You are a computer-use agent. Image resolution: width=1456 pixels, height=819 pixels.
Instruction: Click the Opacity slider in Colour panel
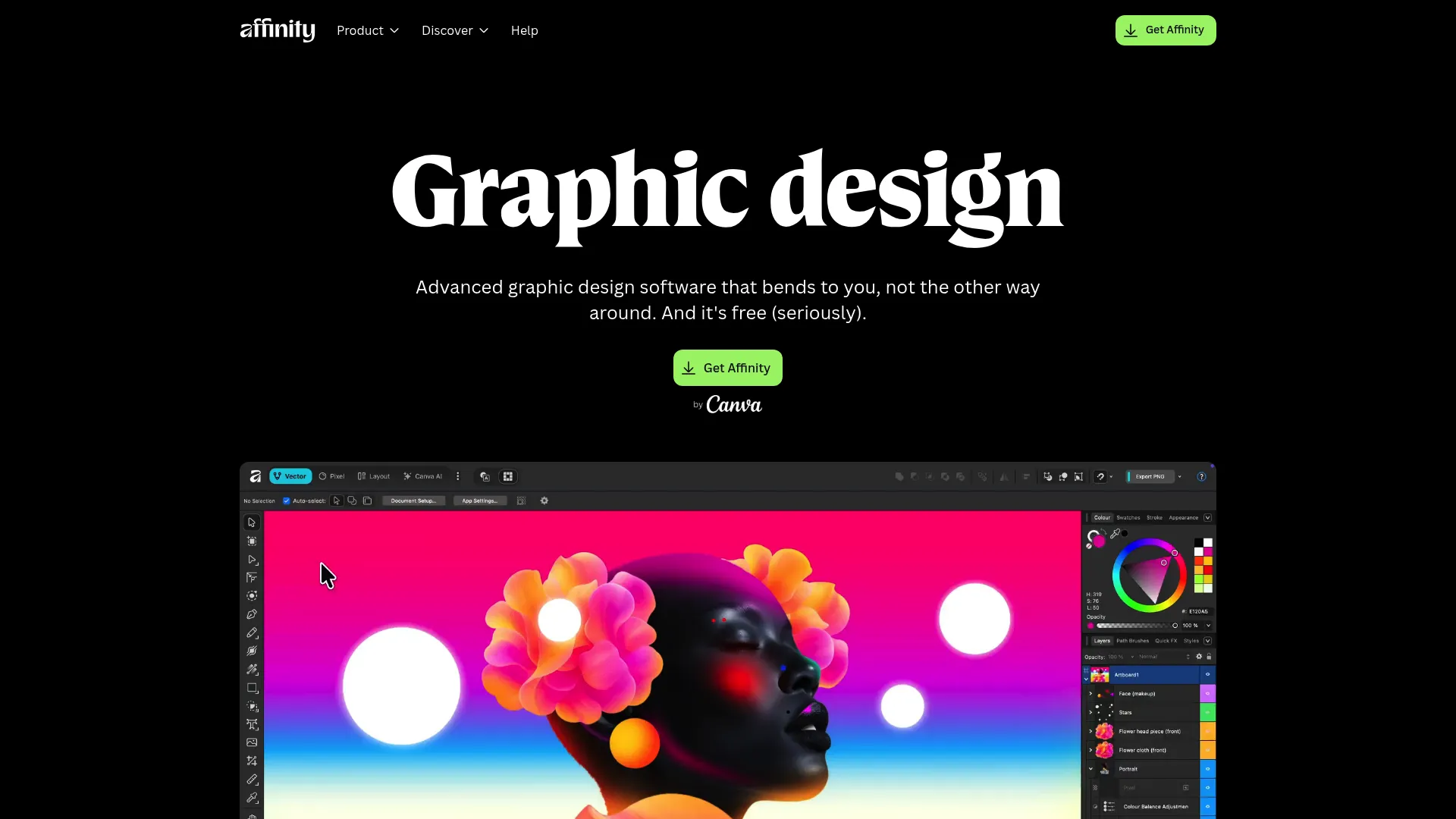pos(1135,626)
